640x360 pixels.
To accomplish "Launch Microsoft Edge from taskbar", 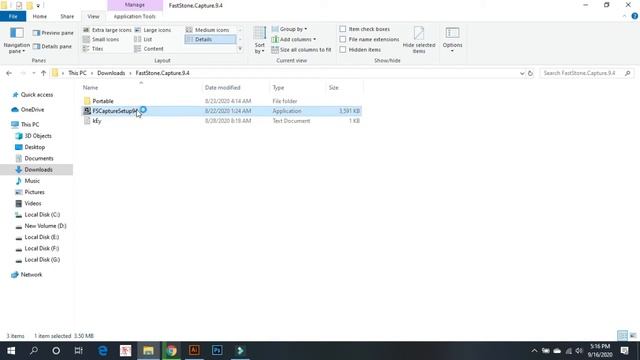I will coord(102,351).
